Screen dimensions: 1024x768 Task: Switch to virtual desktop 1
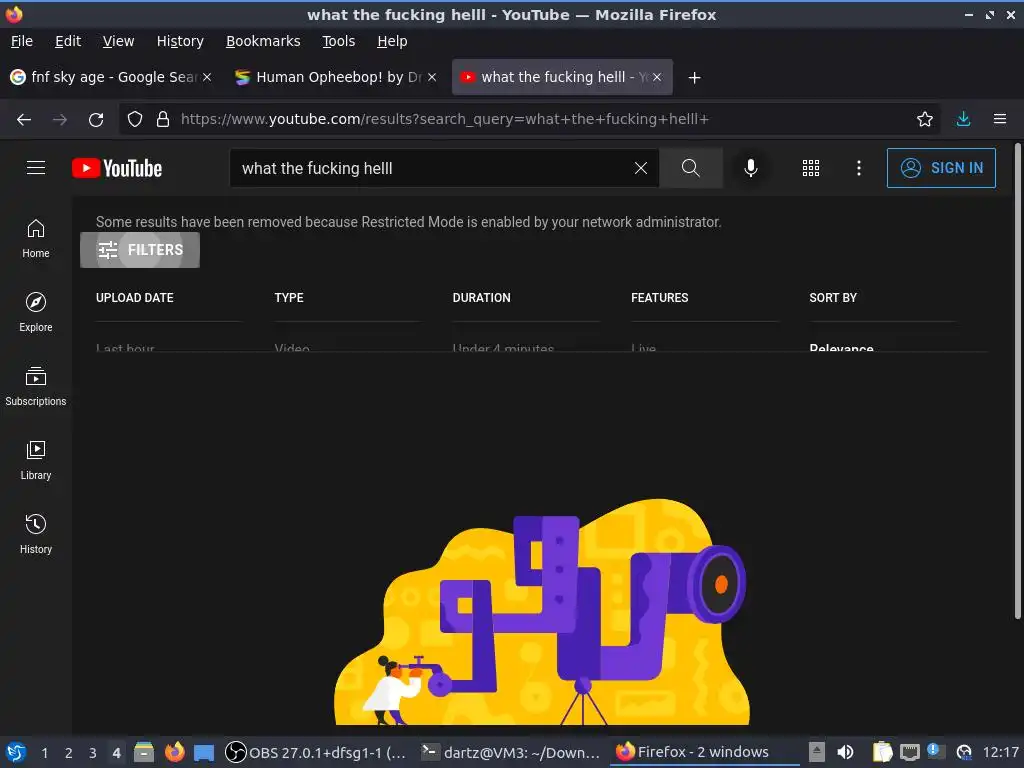44,753
